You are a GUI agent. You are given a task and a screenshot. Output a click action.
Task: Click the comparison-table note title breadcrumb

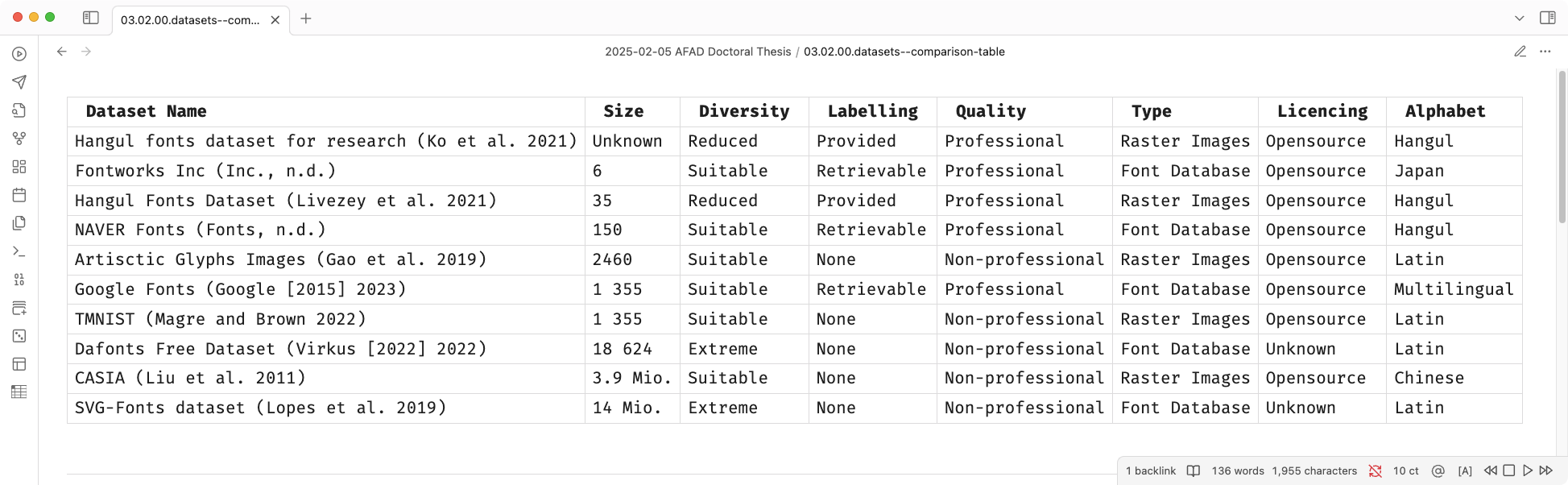[x=904, y=52]
